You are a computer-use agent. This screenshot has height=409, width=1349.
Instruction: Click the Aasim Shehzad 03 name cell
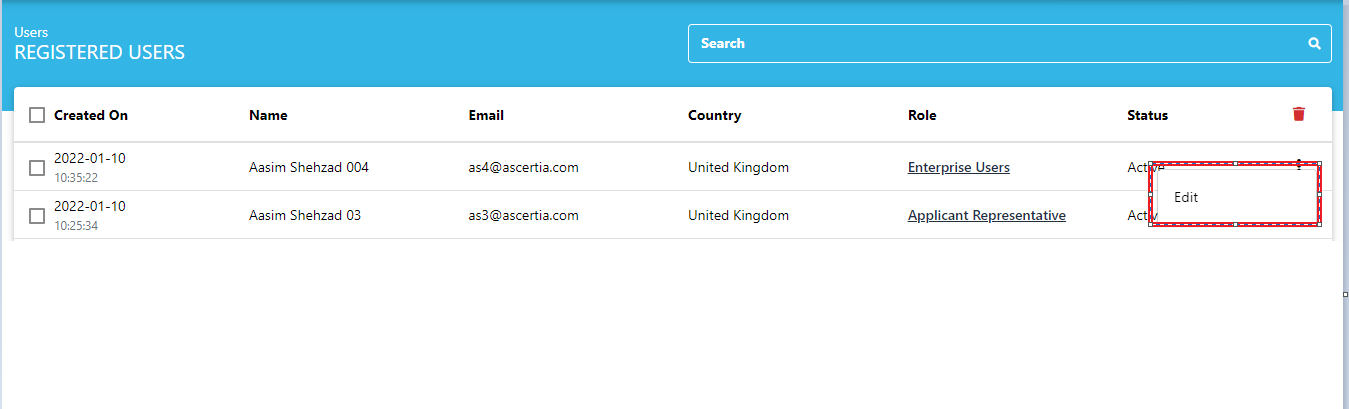305,215
